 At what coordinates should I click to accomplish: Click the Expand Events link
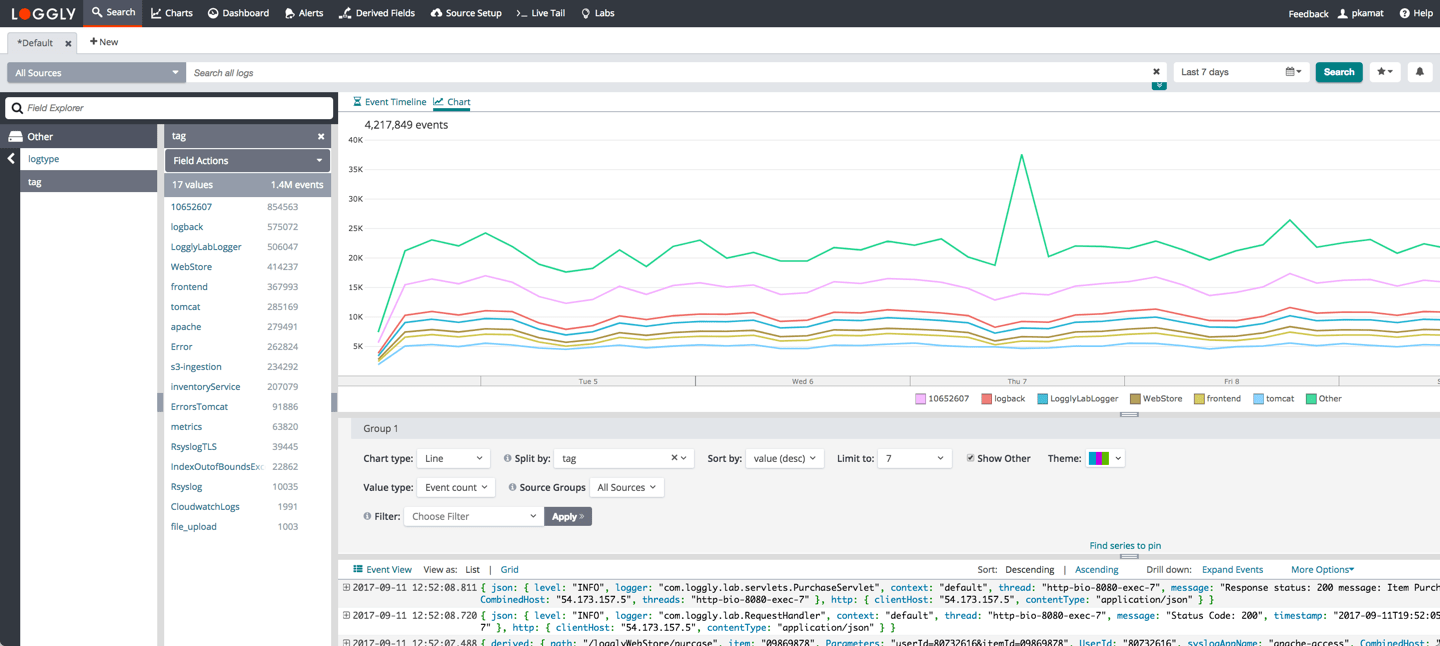pyautogui.click(x=1232, y=569)
